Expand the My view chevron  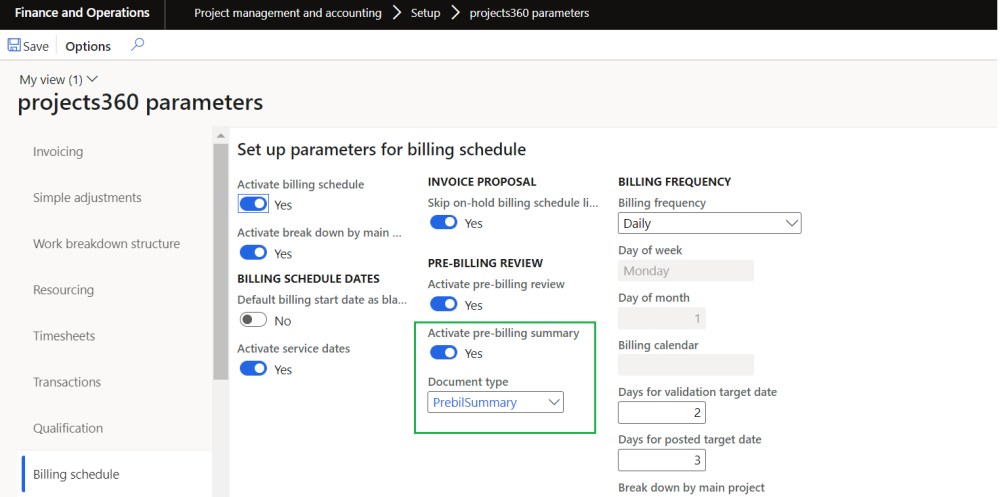93,79
